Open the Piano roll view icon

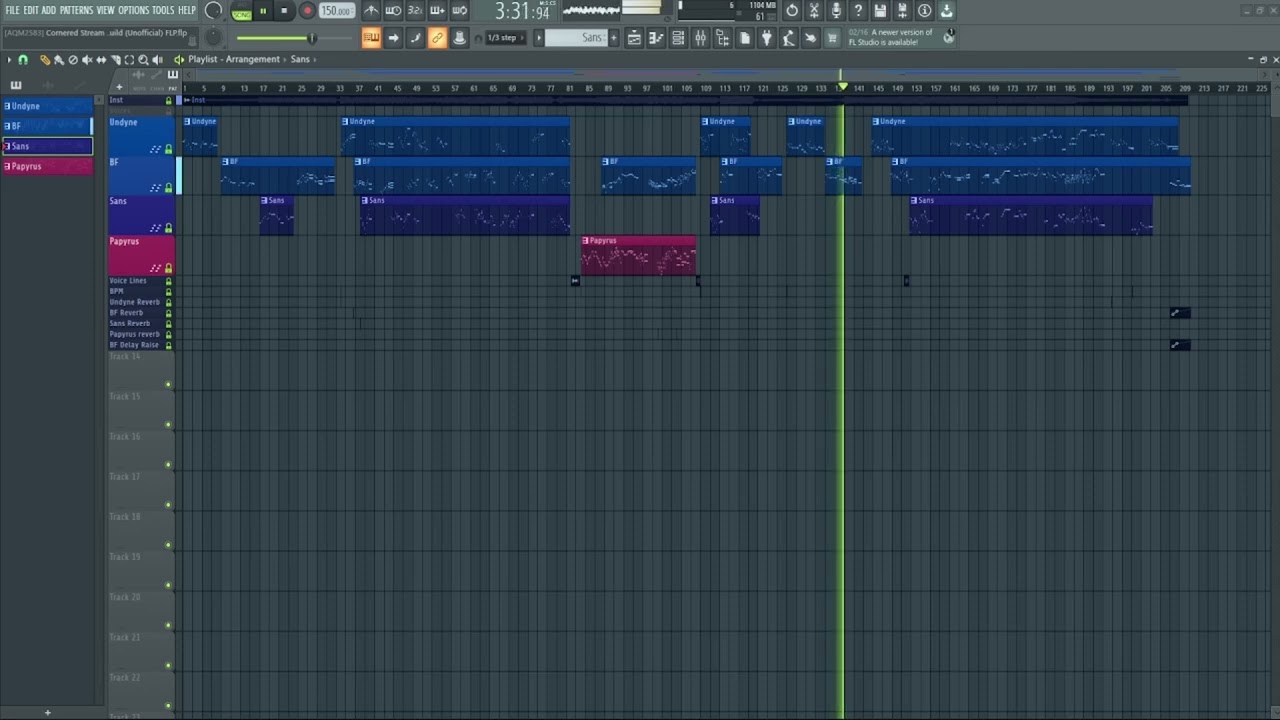tap(656, 38)
